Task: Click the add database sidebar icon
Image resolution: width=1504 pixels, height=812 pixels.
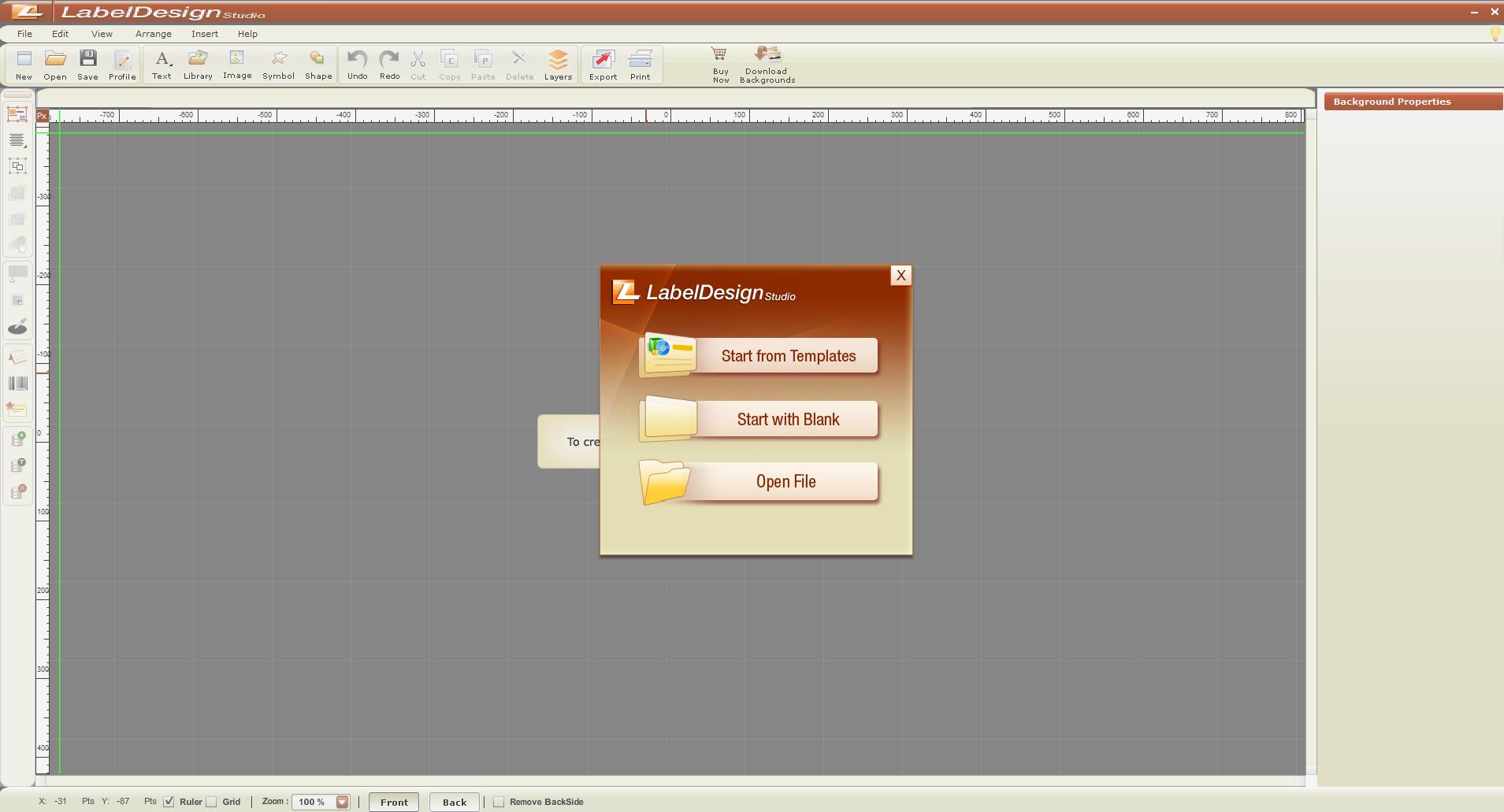Action: 17,439
